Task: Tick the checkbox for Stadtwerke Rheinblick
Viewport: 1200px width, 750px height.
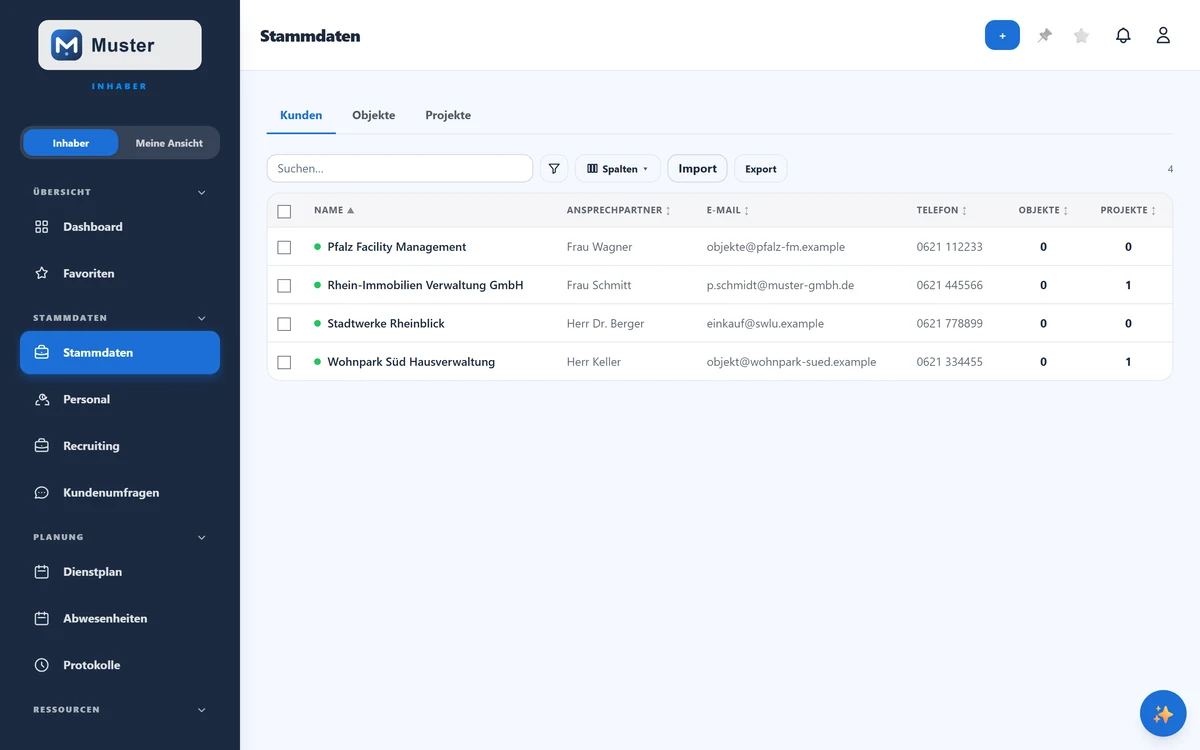Action: coord(284,324)
